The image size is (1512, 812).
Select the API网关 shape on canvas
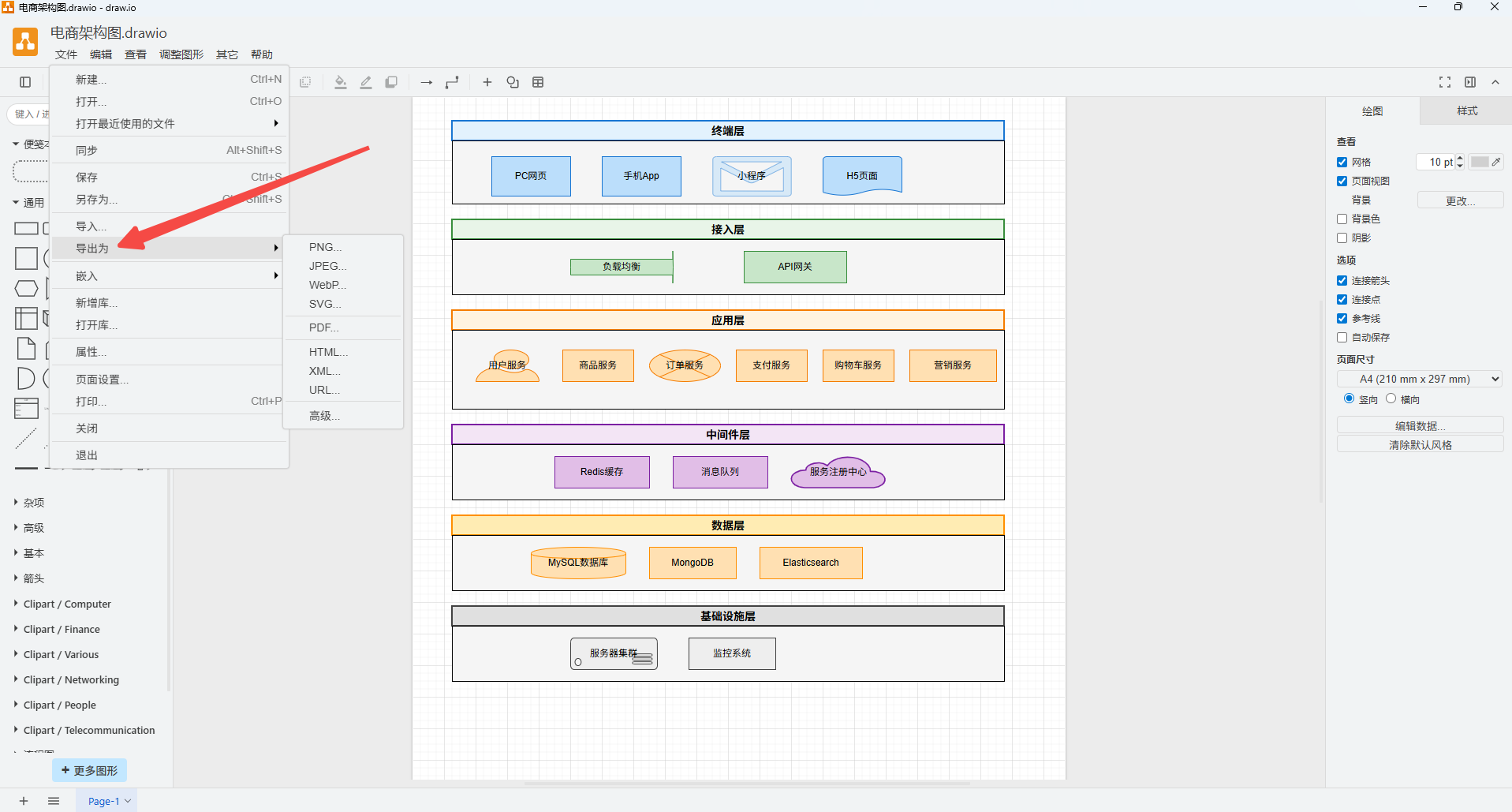tap(795, 267)
